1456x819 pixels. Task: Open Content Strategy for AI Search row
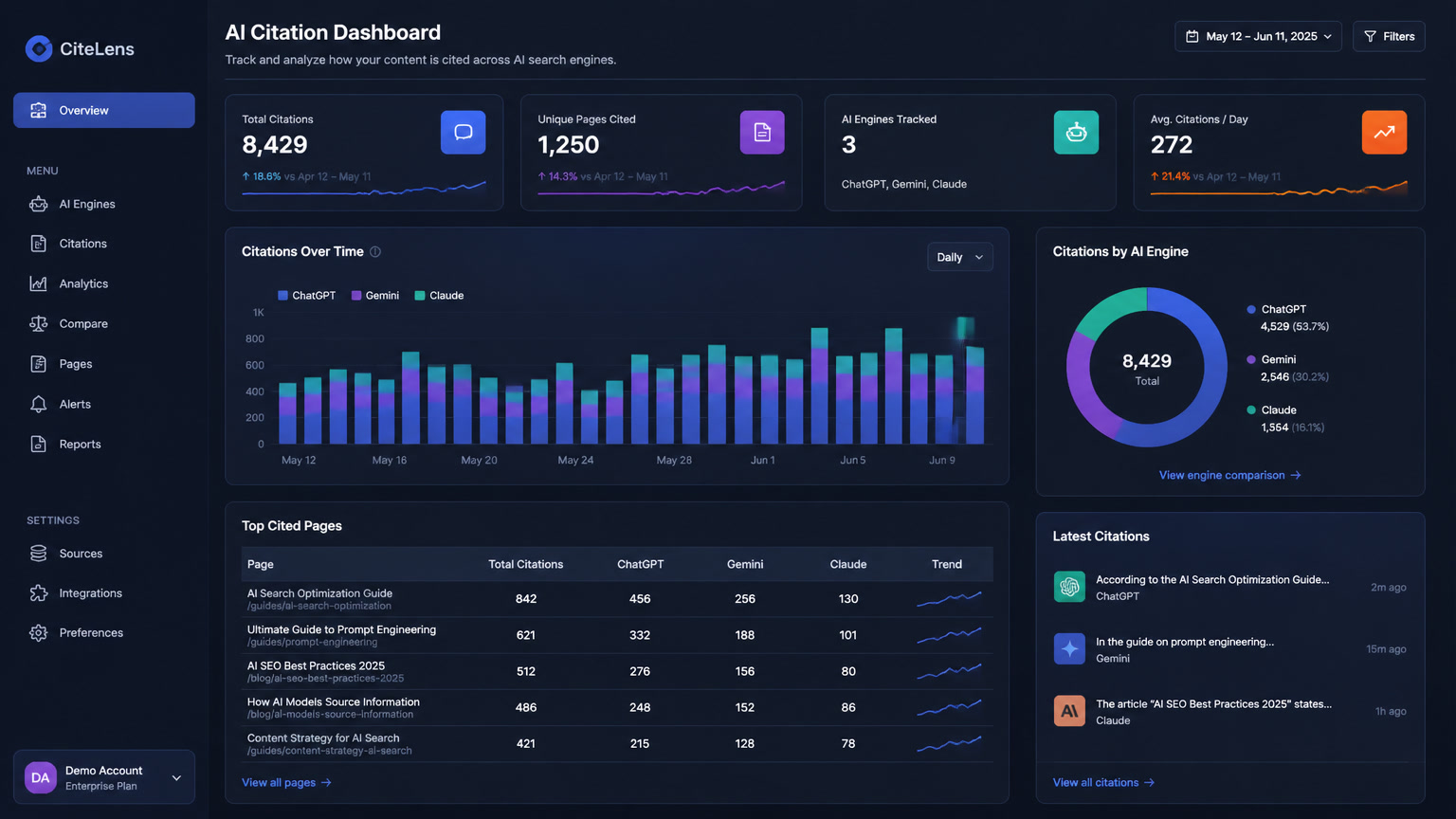coord(617,743)
